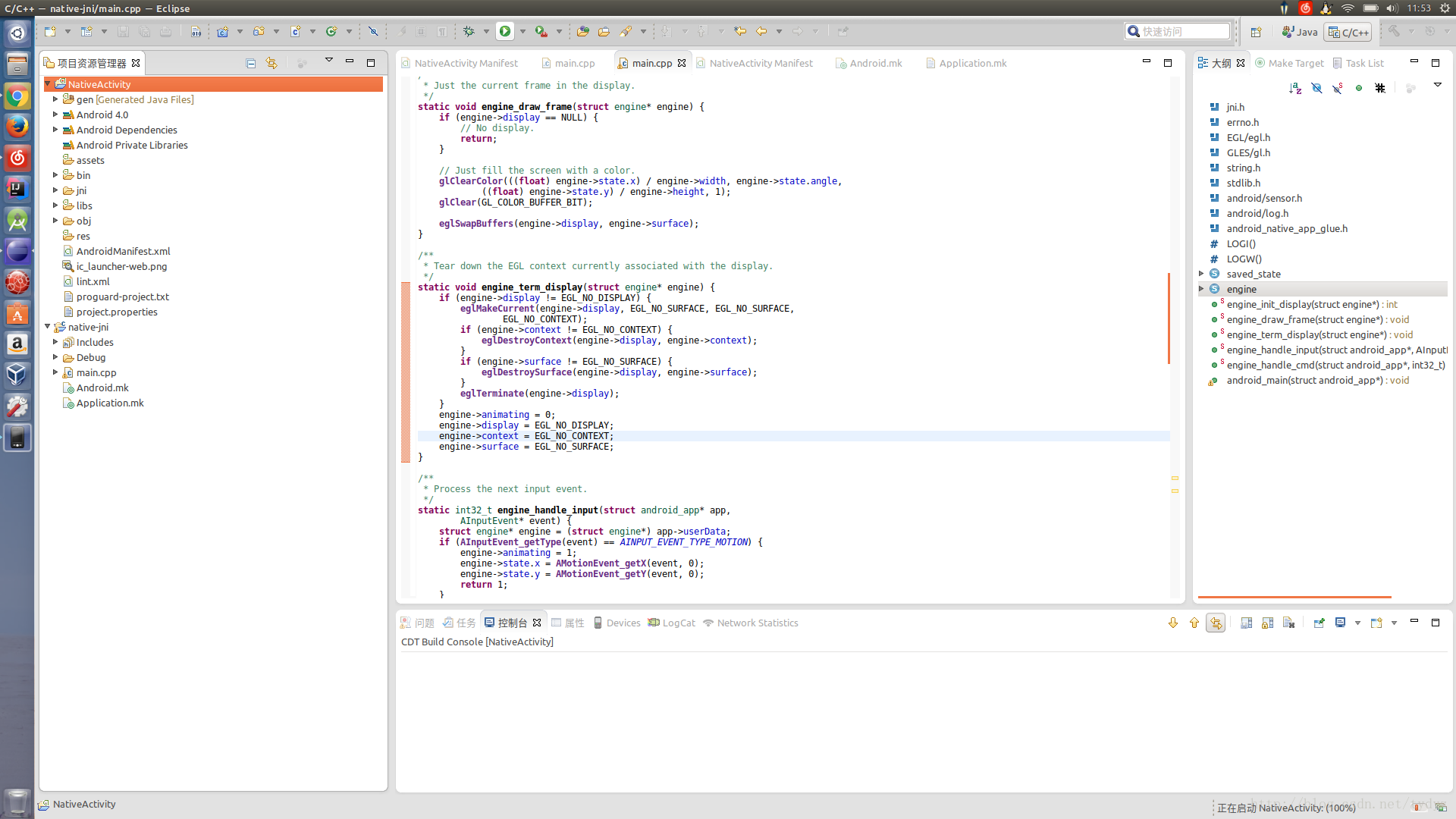
Task: Open Android Studio from the launcher
Action: [17, 220]
